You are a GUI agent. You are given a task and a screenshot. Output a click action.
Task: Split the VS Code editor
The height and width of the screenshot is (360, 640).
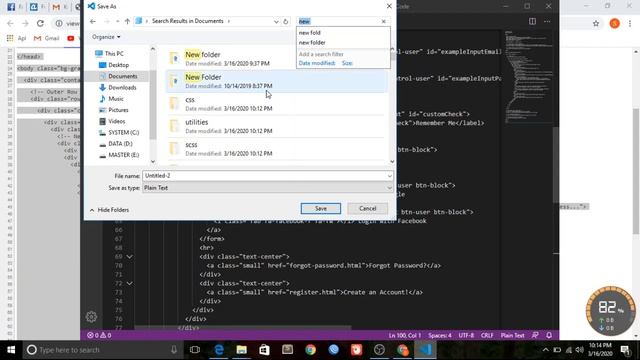[532, 21]
